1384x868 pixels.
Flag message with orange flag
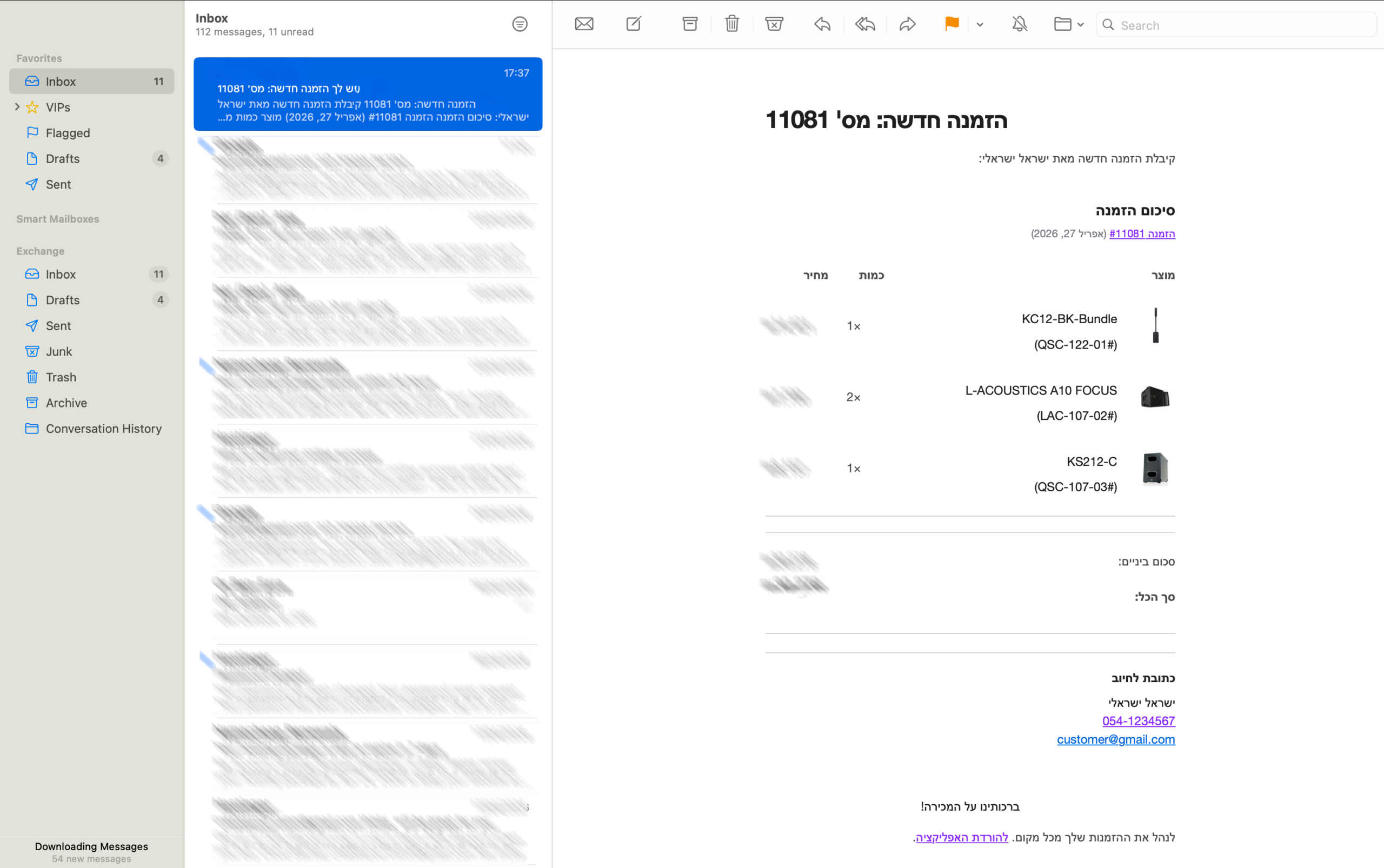coord(951,24)
